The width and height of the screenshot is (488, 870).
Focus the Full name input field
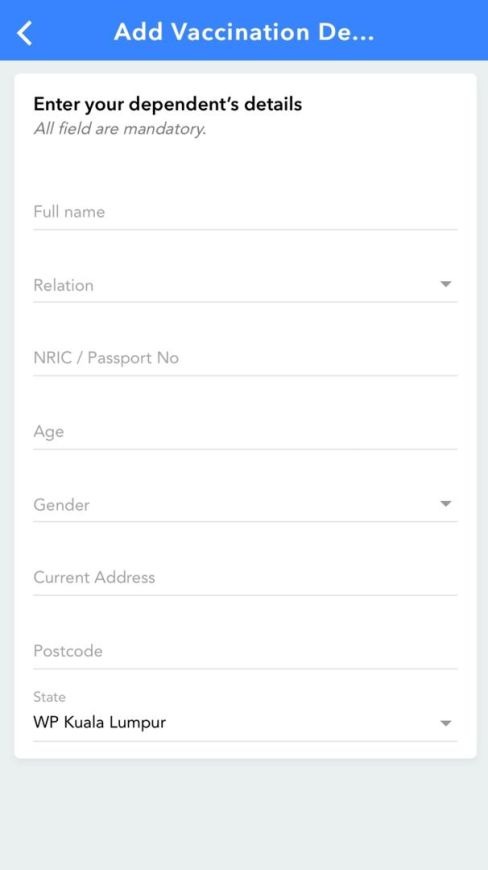tap(245, 212)
